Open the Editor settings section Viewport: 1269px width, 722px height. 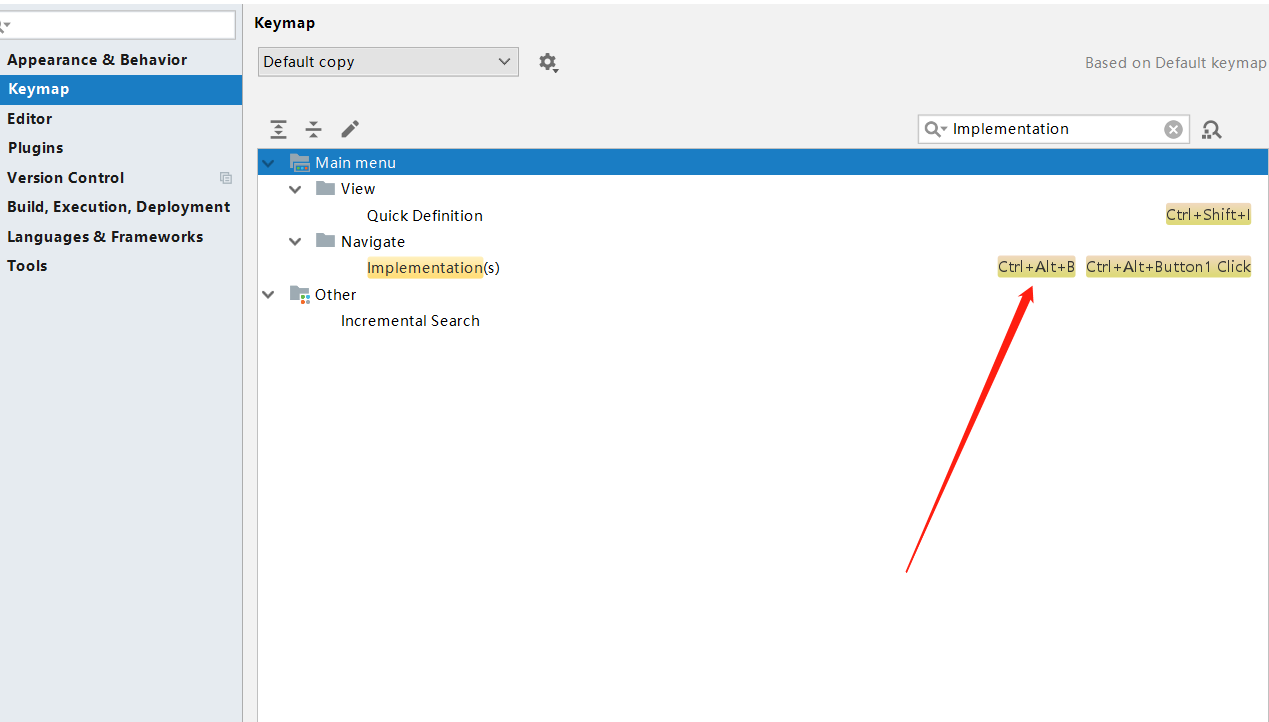pos(30,119)
